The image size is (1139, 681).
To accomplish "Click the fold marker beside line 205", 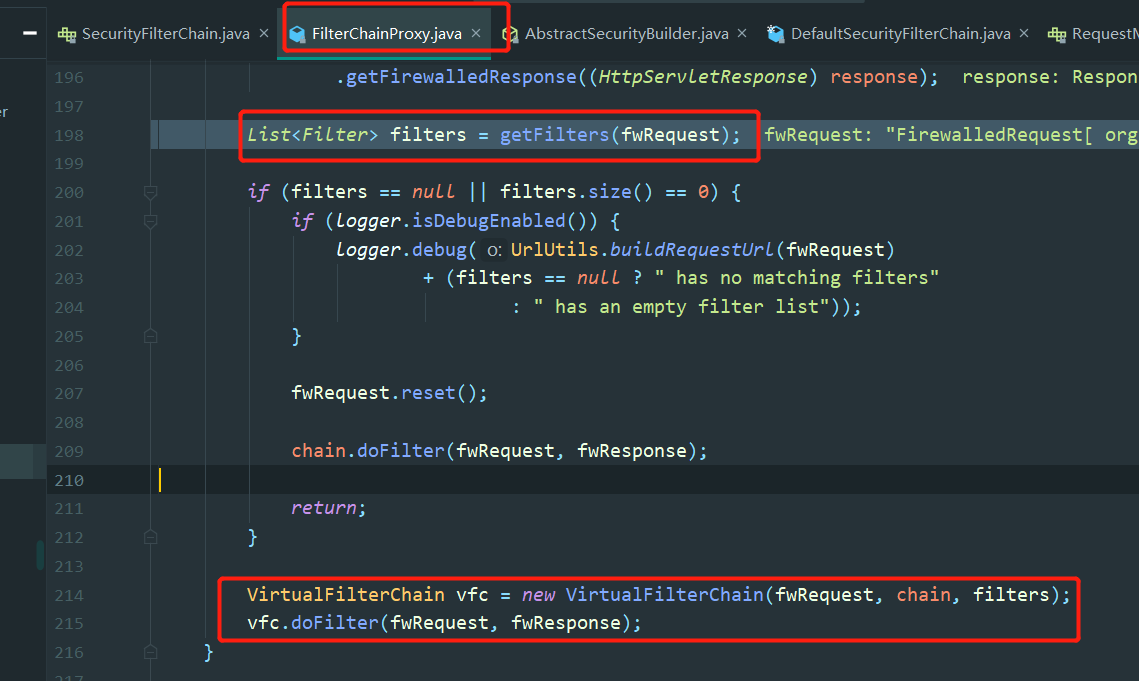I will click(150, 336).
